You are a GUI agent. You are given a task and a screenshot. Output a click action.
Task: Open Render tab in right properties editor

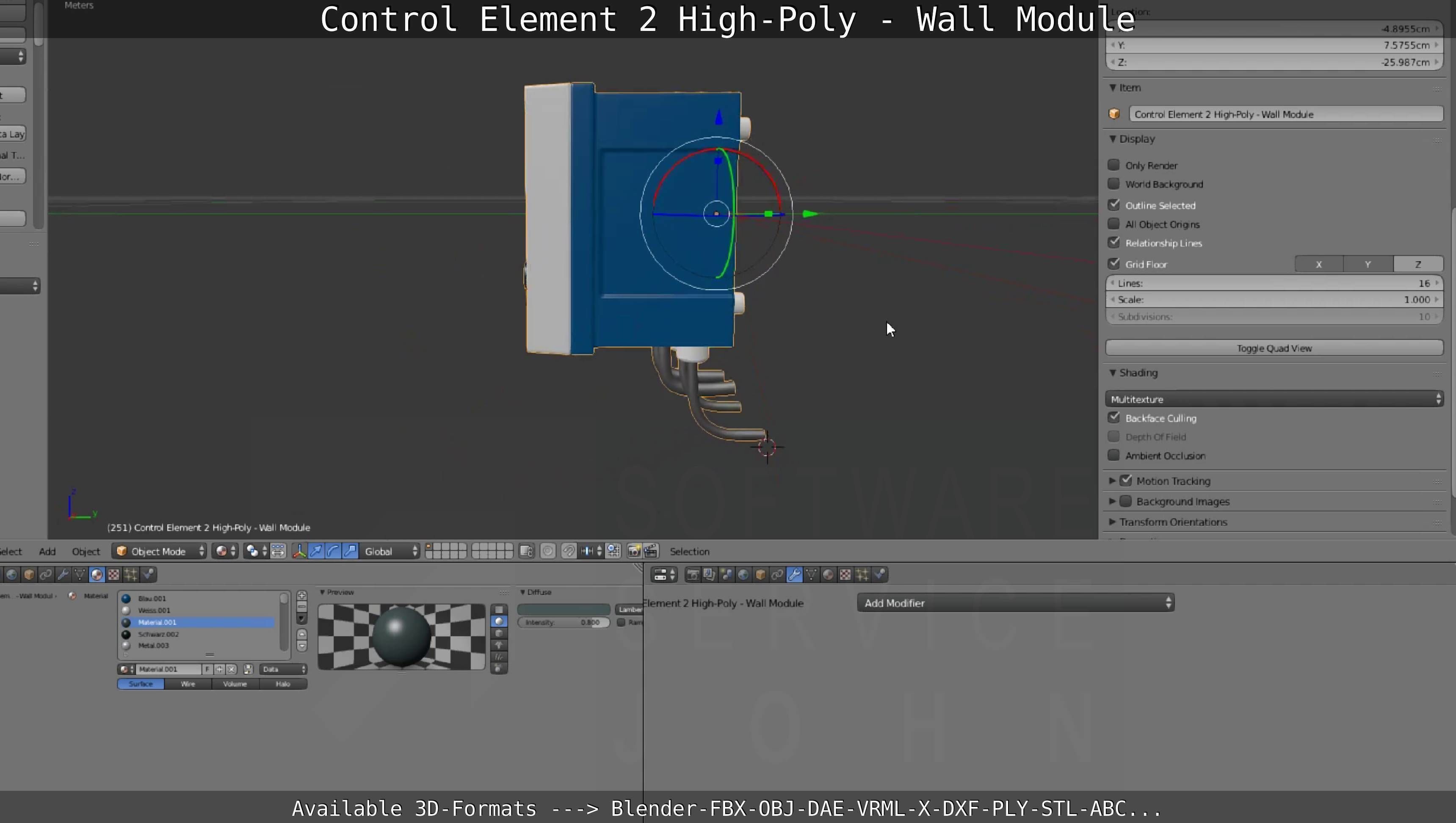(x=692, y=575)
